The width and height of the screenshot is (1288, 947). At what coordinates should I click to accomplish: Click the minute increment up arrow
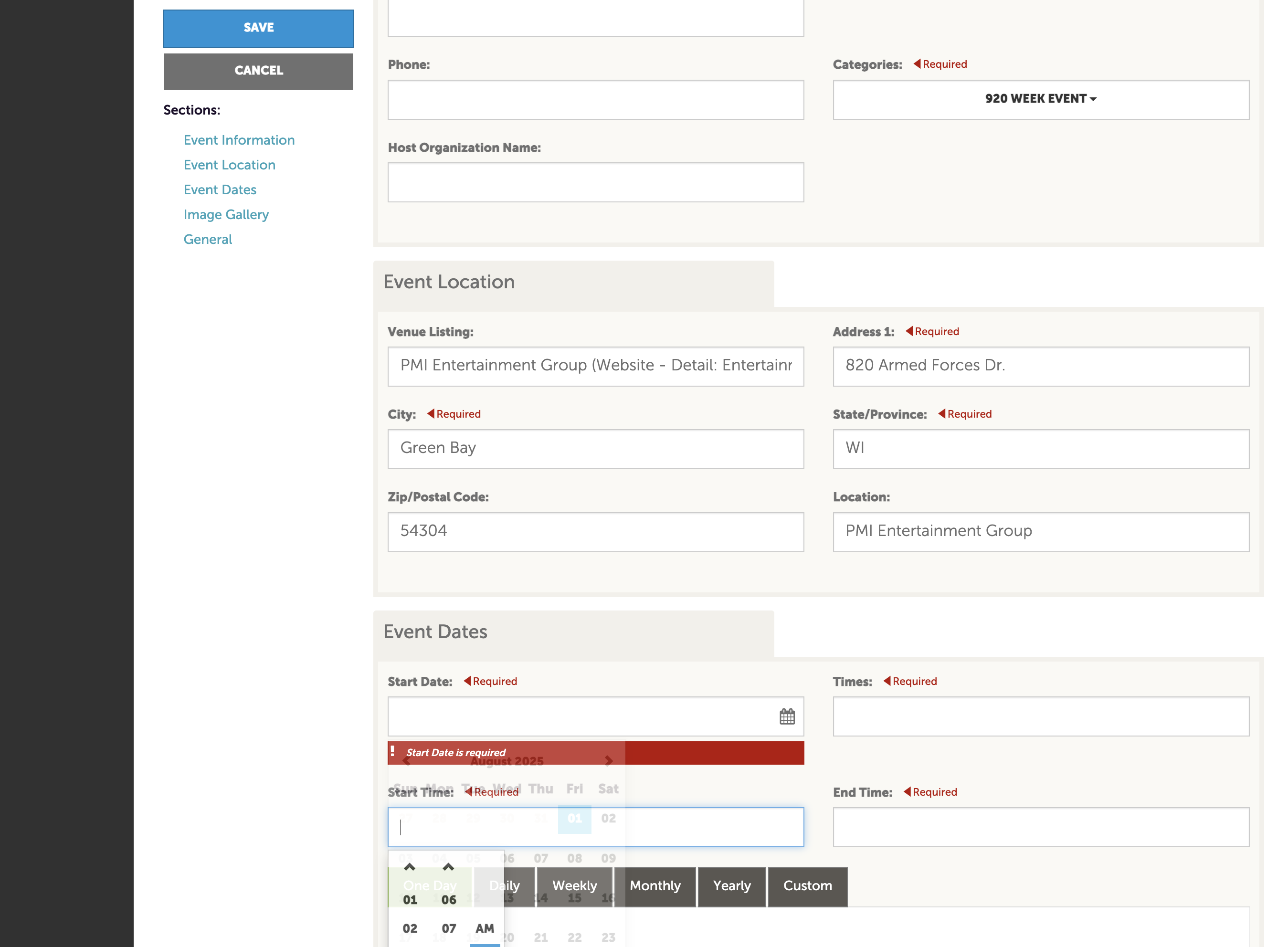[x=448, y=867]
